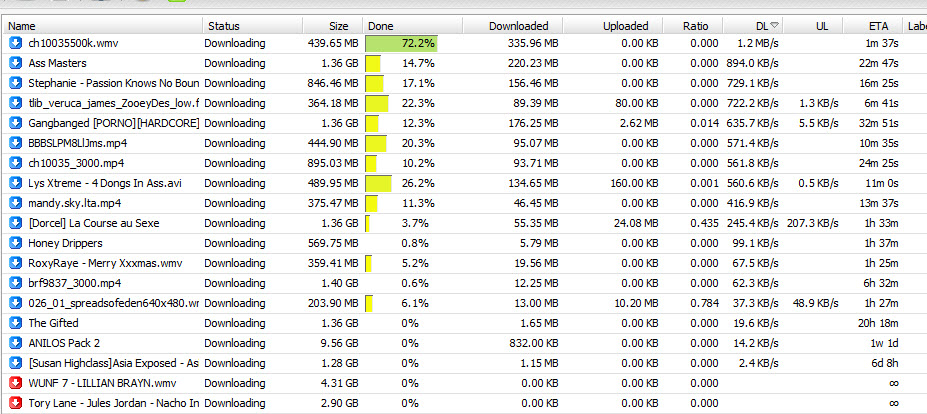Click the 72.2% green progress bar
This screenshot has height=414, width=927.
coord(401,43)
